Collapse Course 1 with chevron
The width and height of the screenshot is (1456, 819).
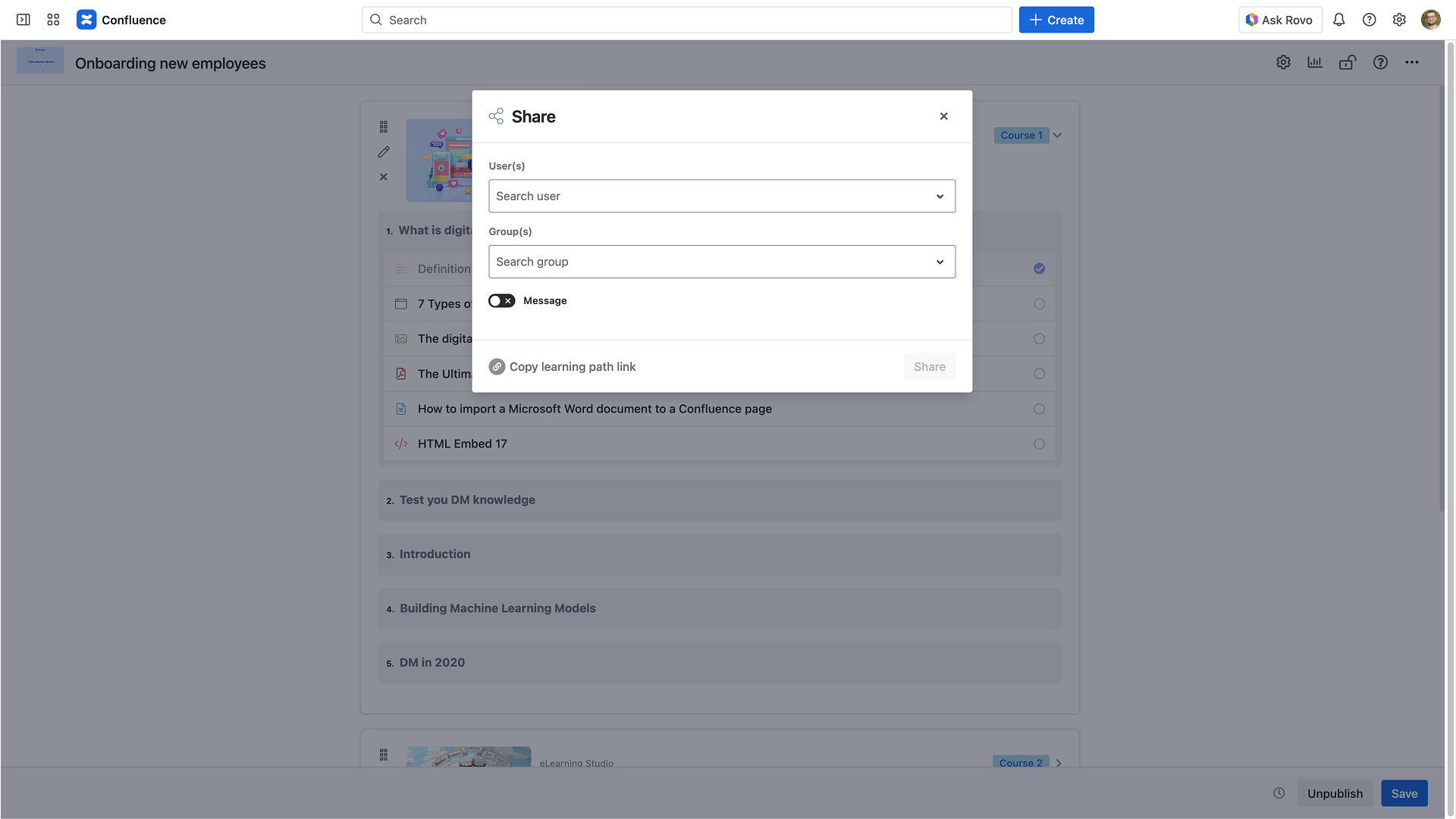point(1057,136)
